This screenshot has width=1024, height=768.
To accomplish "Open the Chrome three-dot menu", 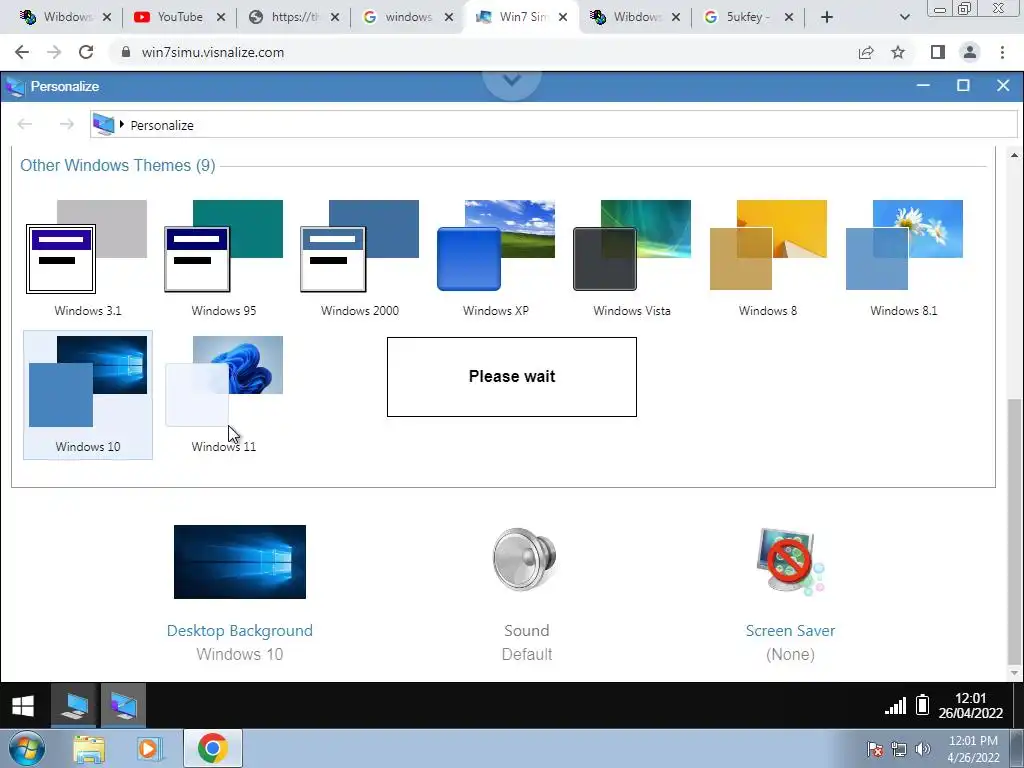I will coord(1002,52).
